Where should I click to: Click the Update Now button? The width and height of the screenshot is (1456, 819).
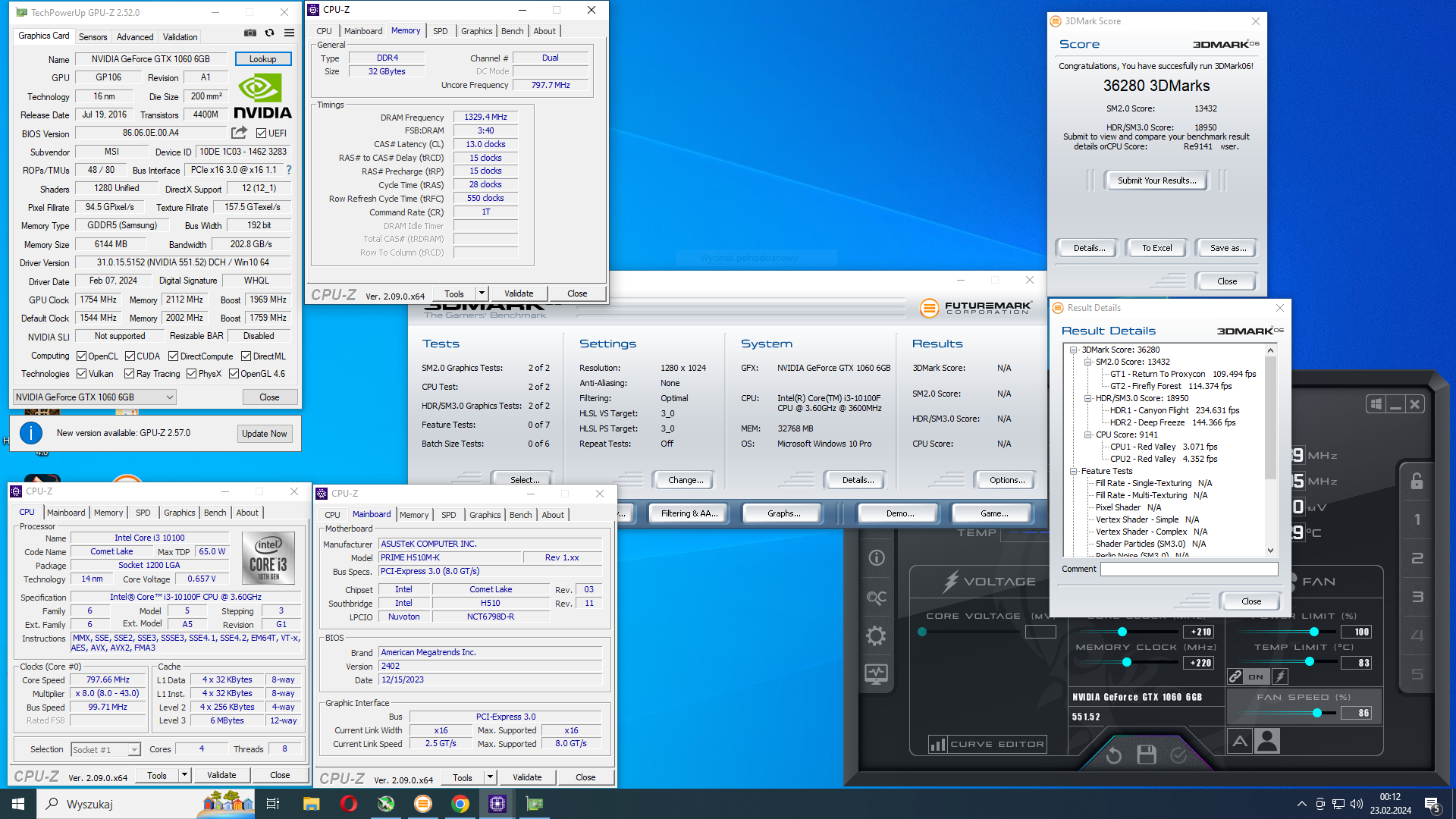coord(264,434)
